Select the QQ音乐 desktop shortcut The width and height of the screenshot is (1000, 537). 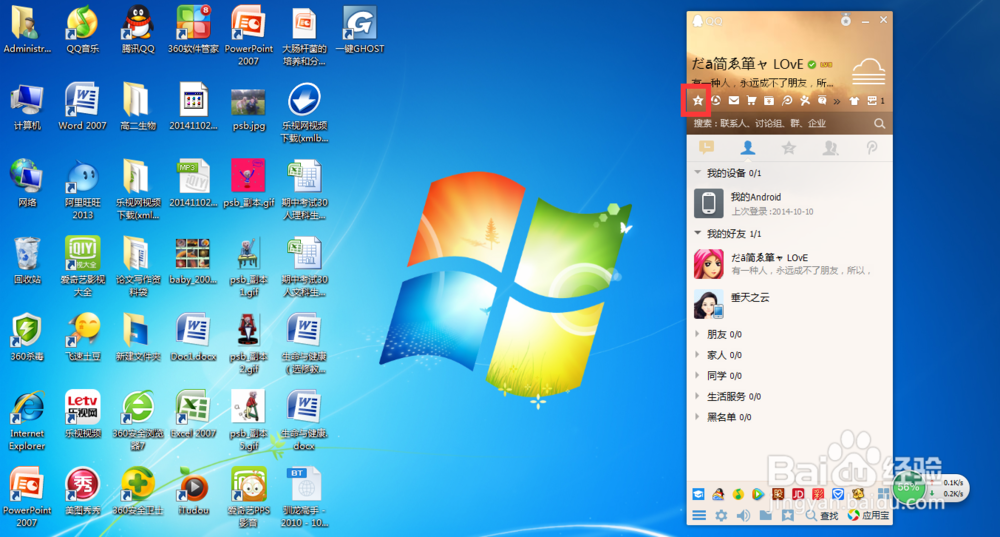[82, 29]
